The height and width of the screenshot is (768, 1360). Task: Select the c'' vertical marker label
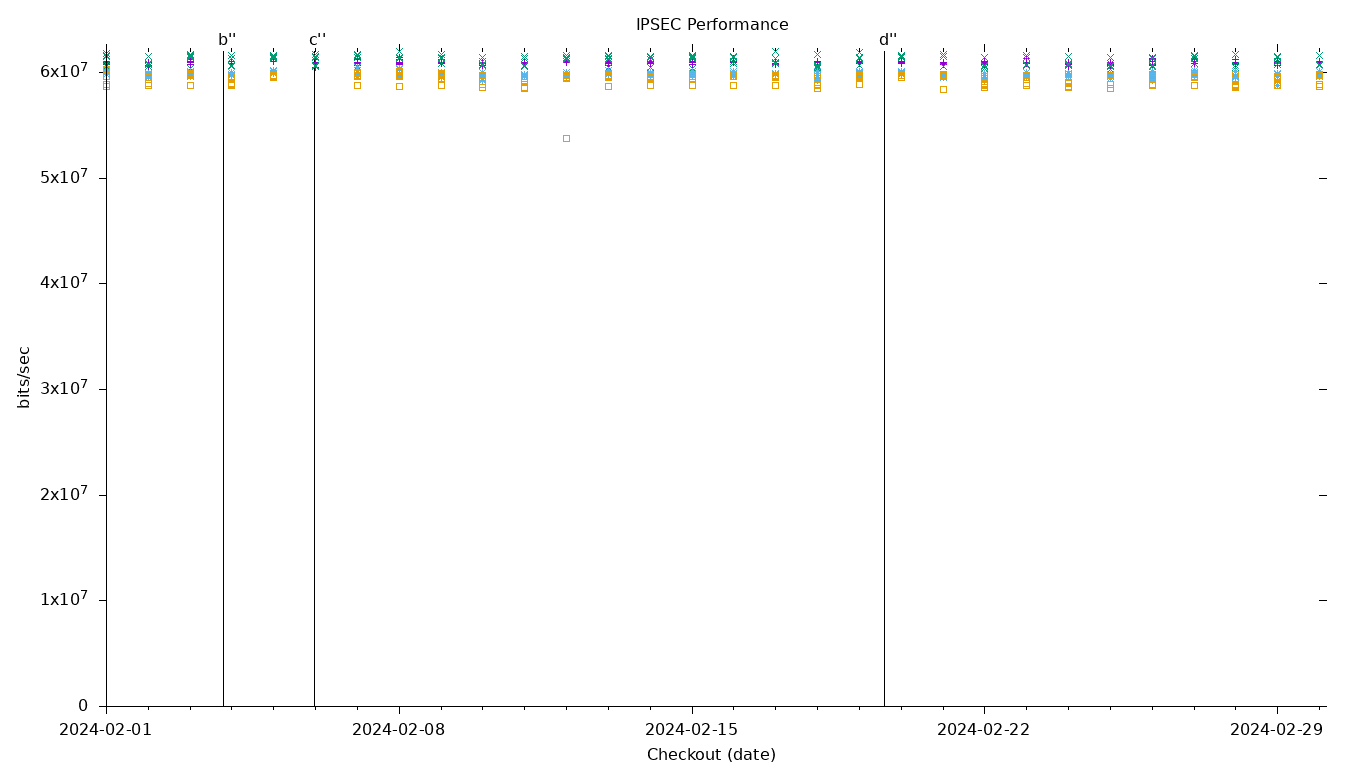[317, 40]
